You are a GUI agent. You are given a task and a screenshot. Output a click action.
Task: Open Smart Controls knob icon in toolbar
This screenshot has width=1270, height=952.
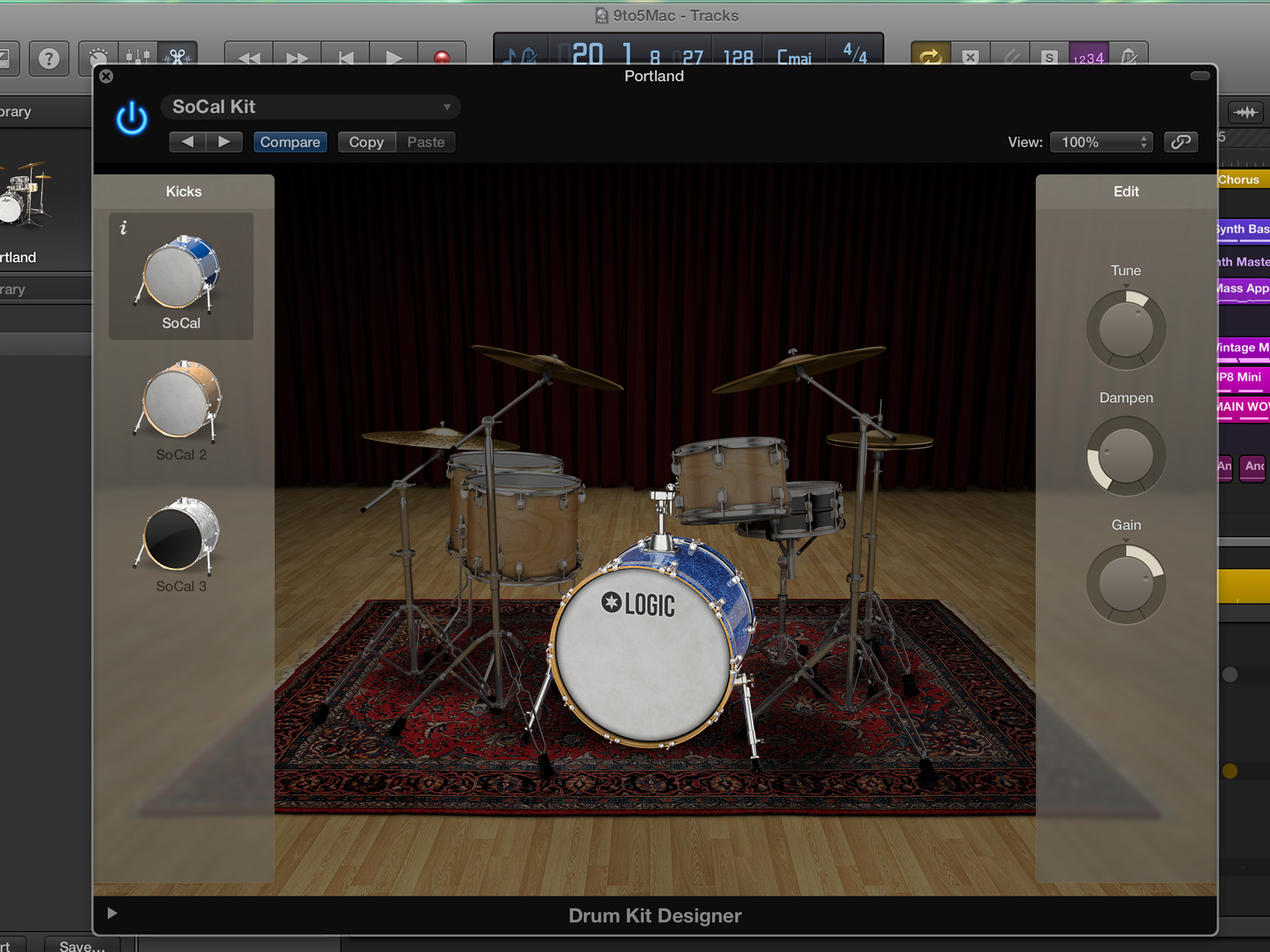tap(98, 57)
